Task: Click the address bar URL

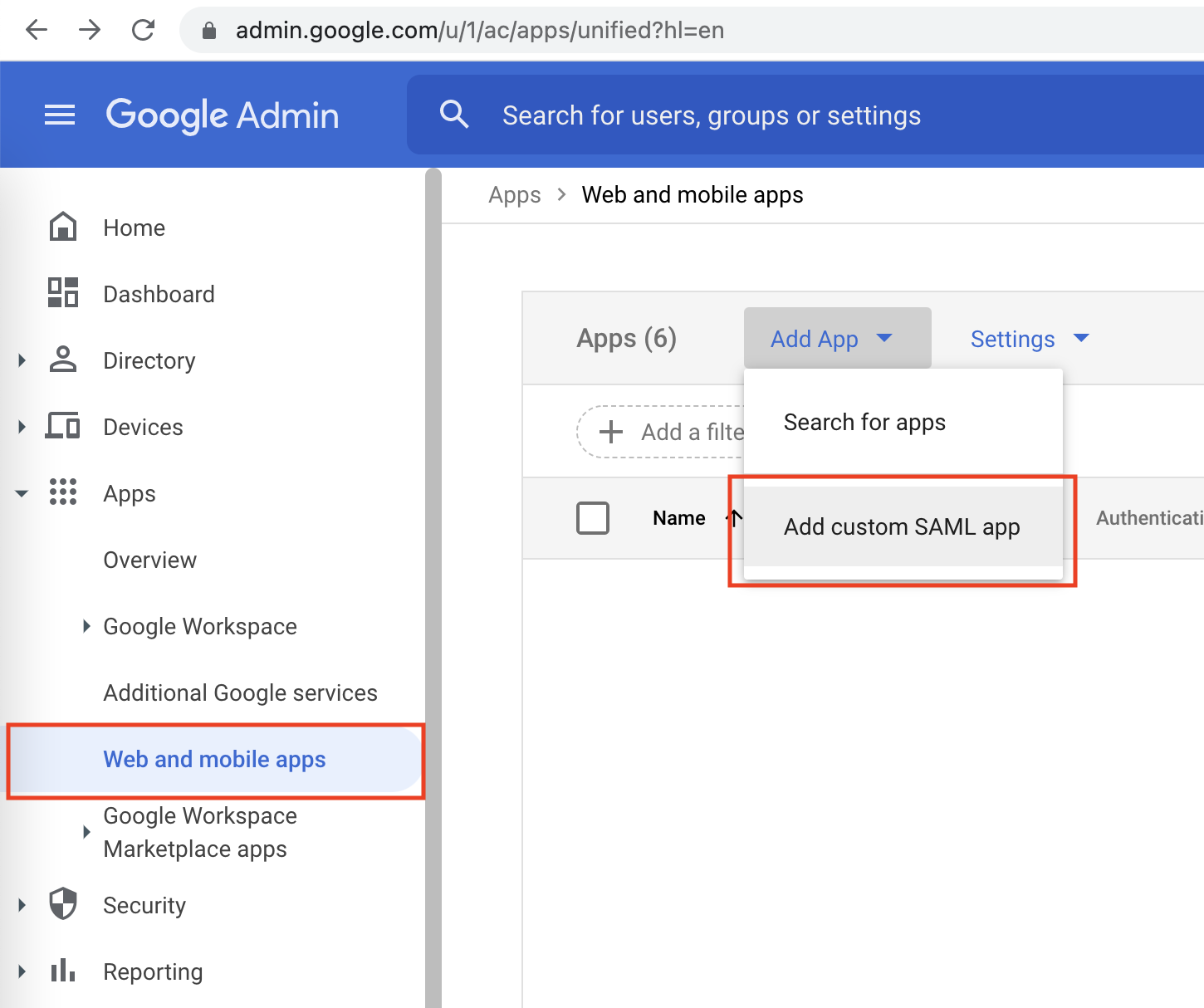Action: click(480, 31)
